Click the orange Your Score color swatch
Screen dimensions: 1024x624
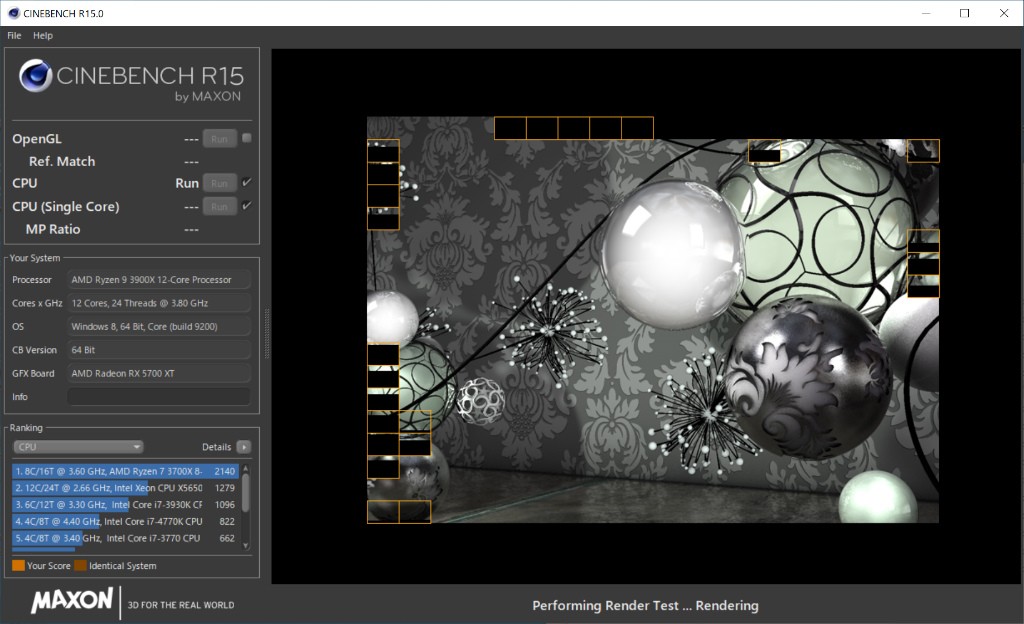coord(18,566)
